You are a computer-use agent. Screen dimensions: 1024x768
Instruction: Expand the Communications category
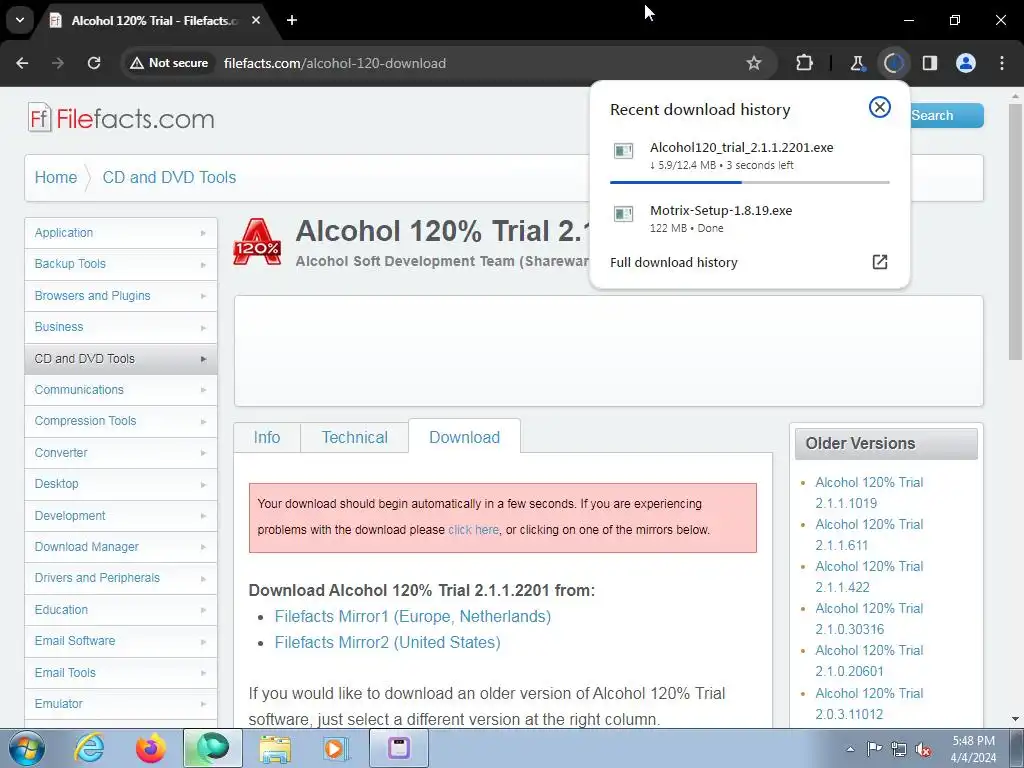121,390
